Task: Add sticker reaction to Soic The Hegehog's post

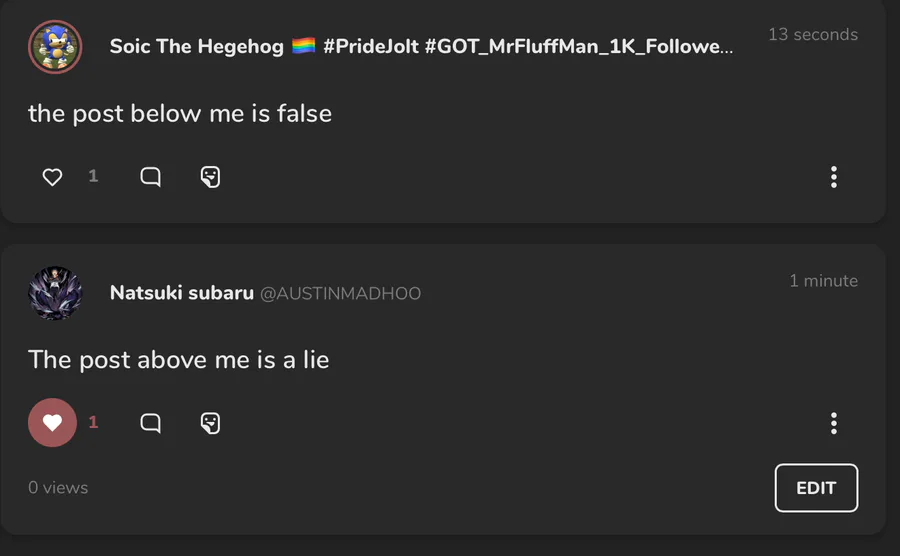Action: [x=210, y=177]
